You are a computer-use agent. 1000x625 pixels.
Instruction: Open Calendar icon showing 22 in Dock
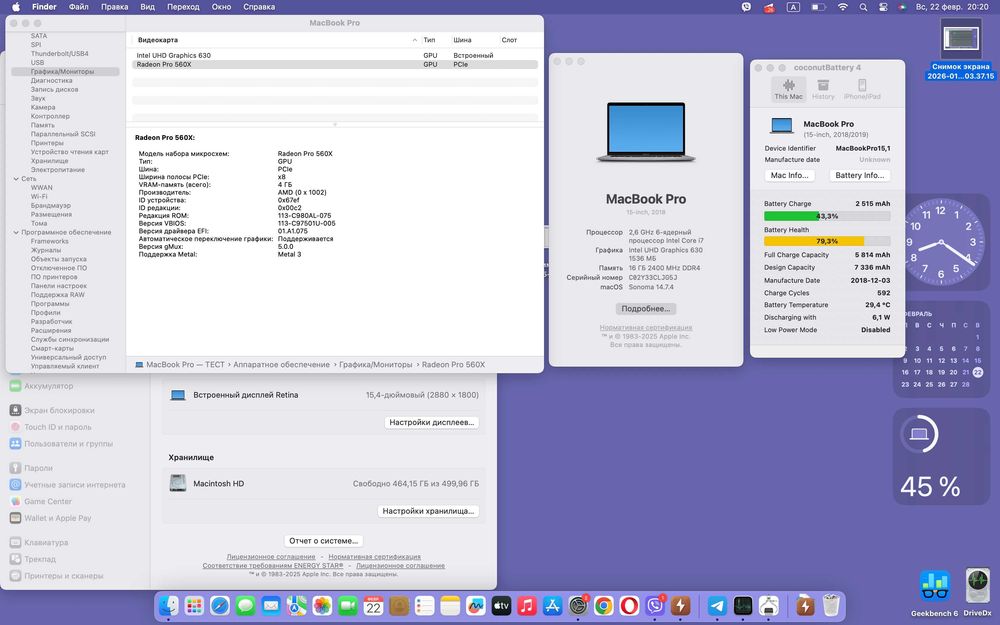[x=373, y=605]
